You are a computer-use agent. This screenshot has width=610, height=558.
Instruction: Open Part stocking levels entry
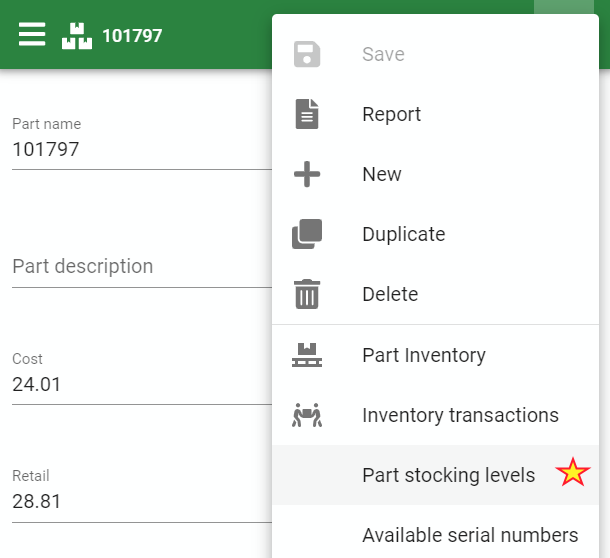pos(435,475)
